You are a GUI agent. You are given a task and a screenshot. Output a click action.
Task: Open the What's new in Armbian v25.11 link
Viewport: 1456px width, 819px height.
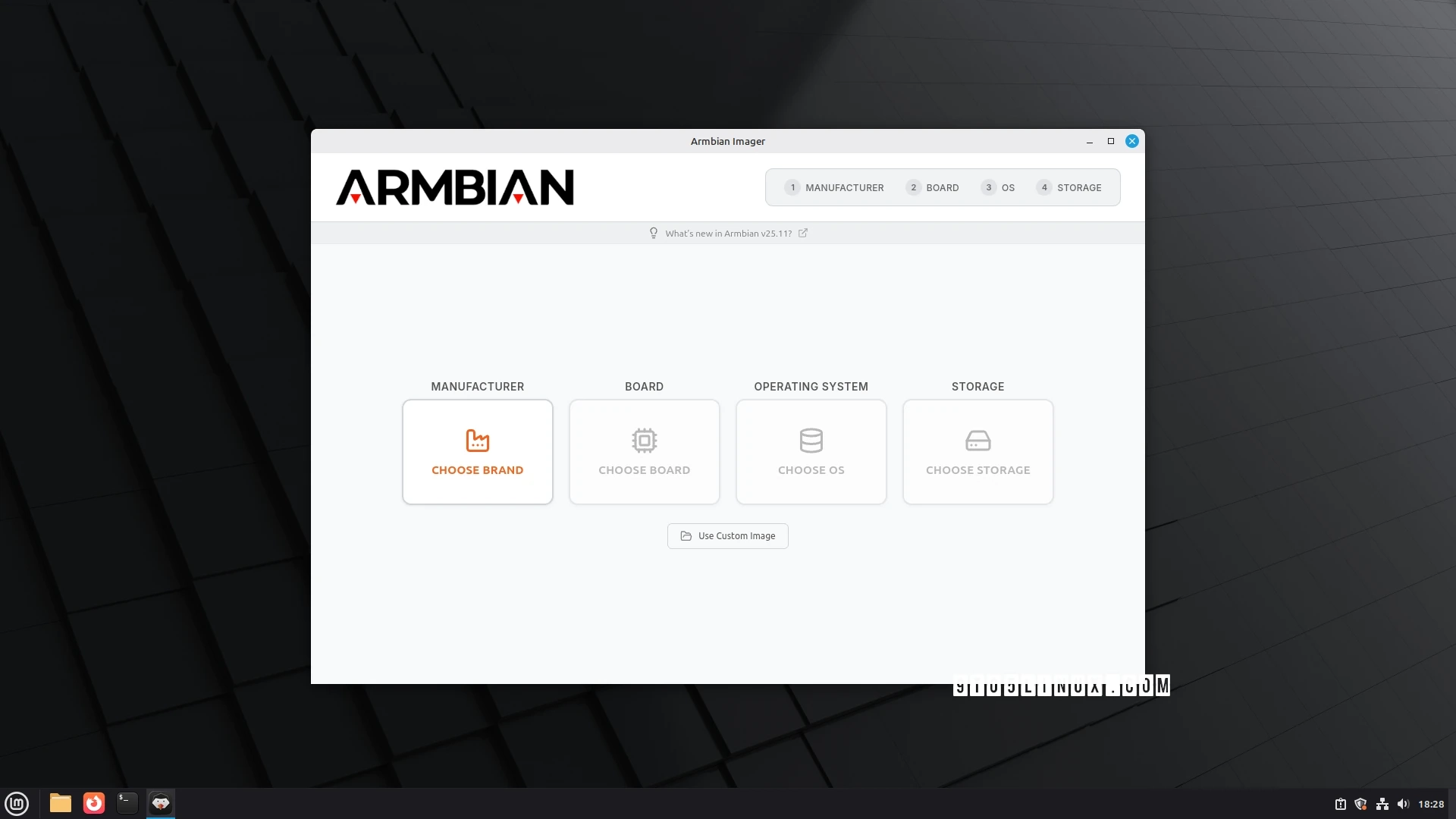pyautogui.click(x=728, y=233)
